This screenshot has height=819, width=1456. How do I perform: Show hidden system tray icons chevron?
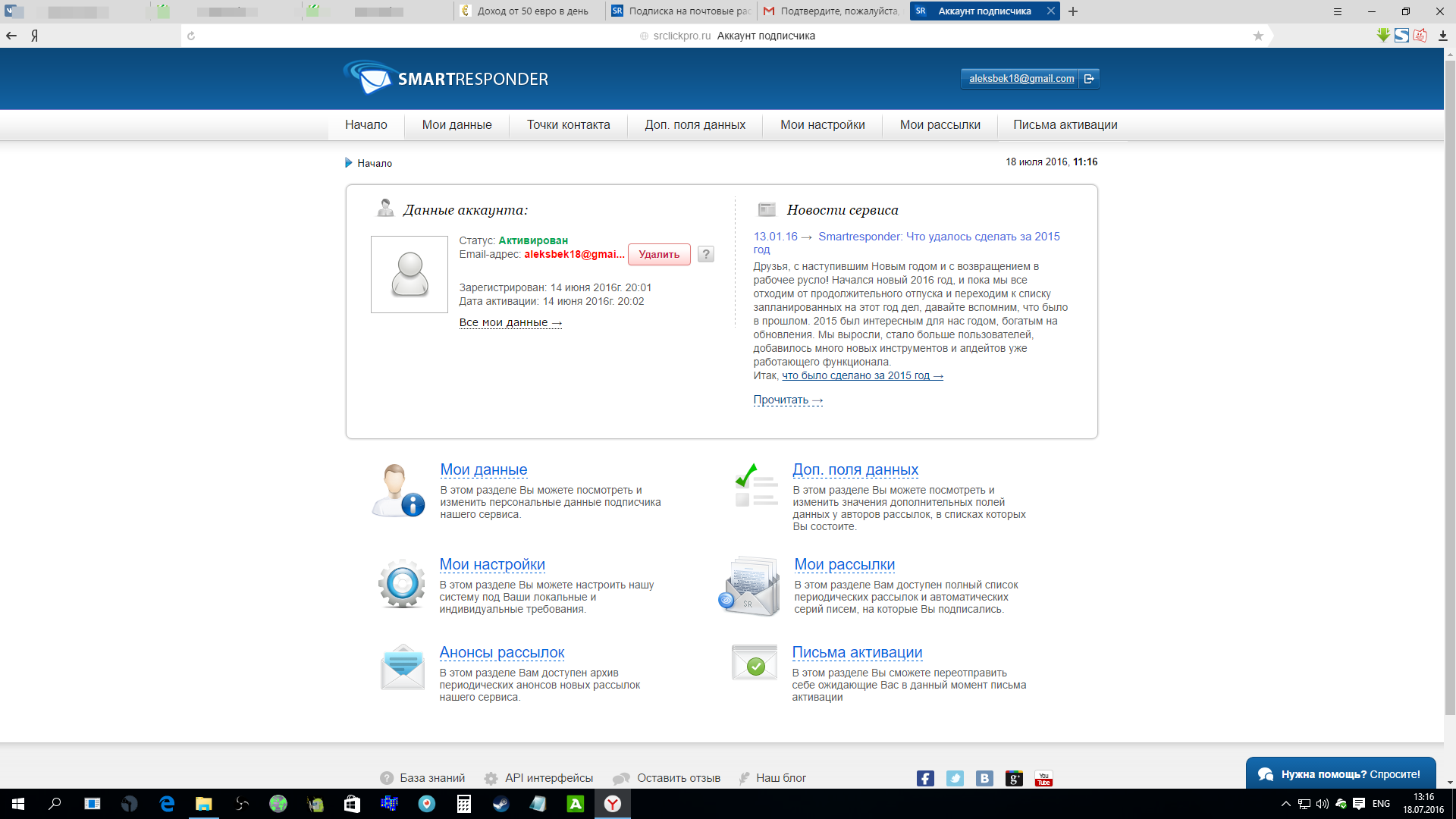coord(1285,804)
